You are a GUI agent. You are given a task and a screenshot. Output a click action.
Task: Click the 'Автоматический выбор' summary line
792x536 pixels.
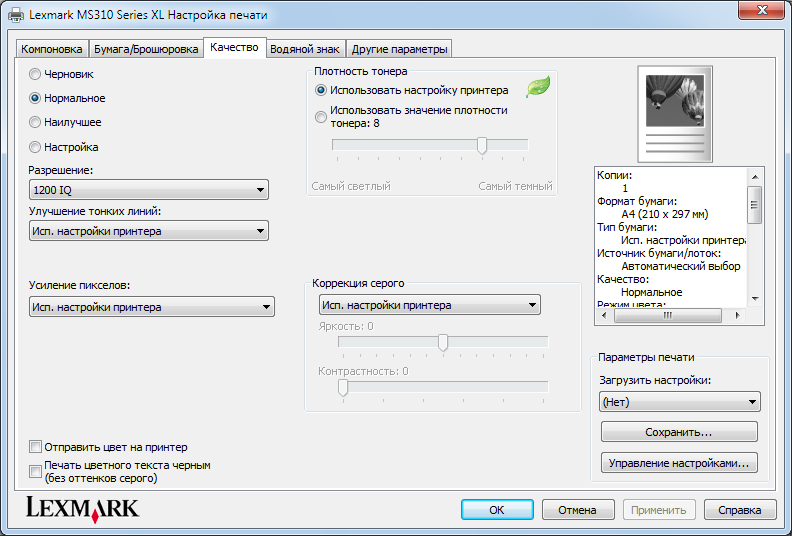coord(681,266)
